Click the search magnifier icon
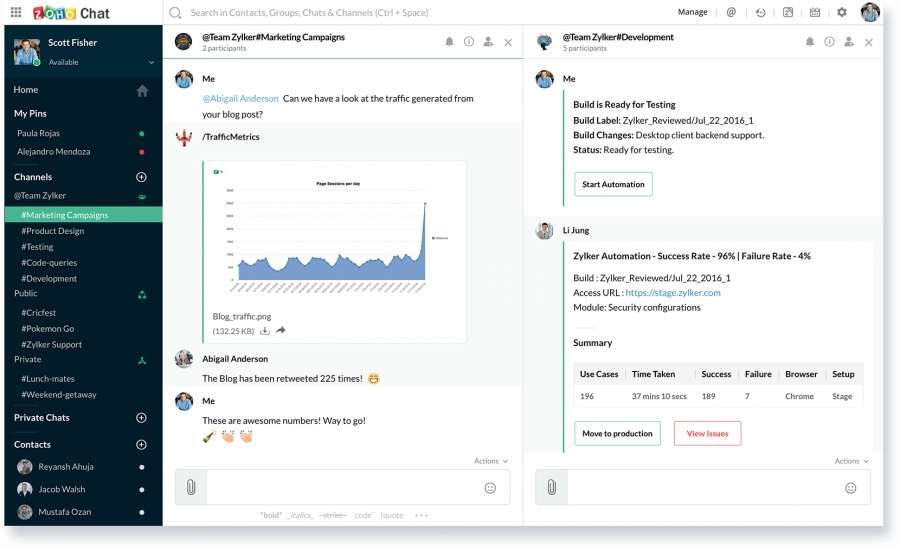This screenshot has width=900, height=547. pos(175,13)
